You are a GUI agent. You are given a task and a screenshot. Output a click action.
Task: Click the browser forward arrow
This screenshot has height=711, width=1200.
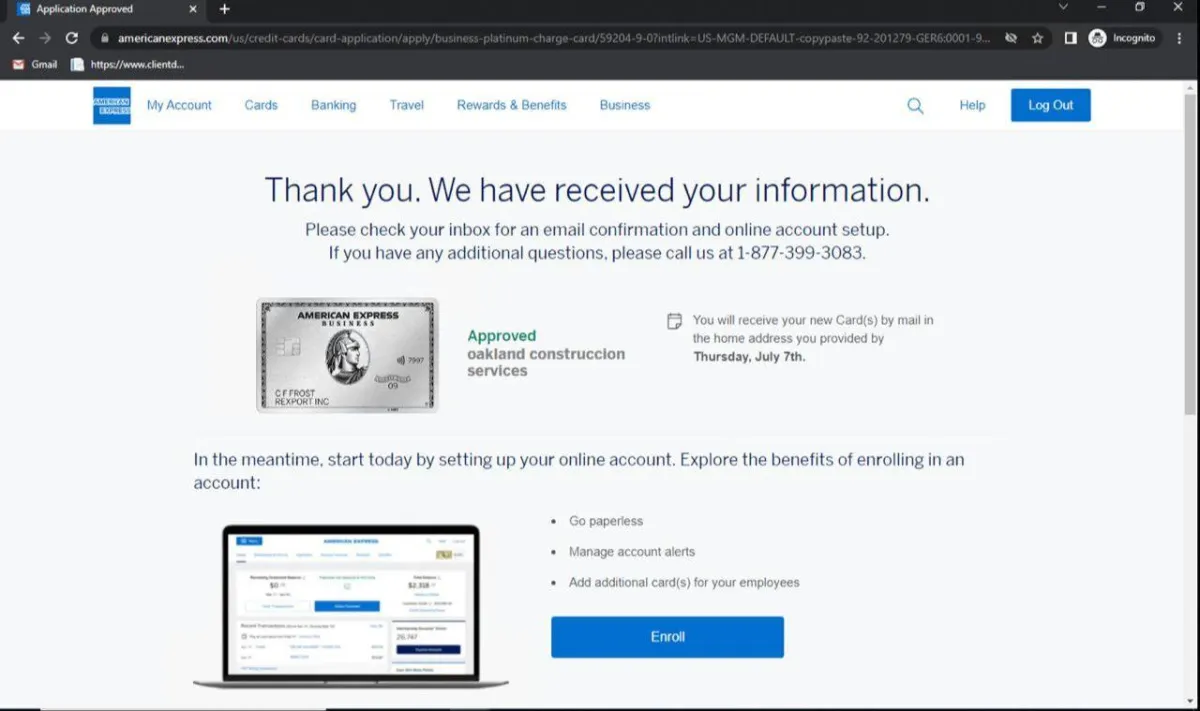(45, 38)
